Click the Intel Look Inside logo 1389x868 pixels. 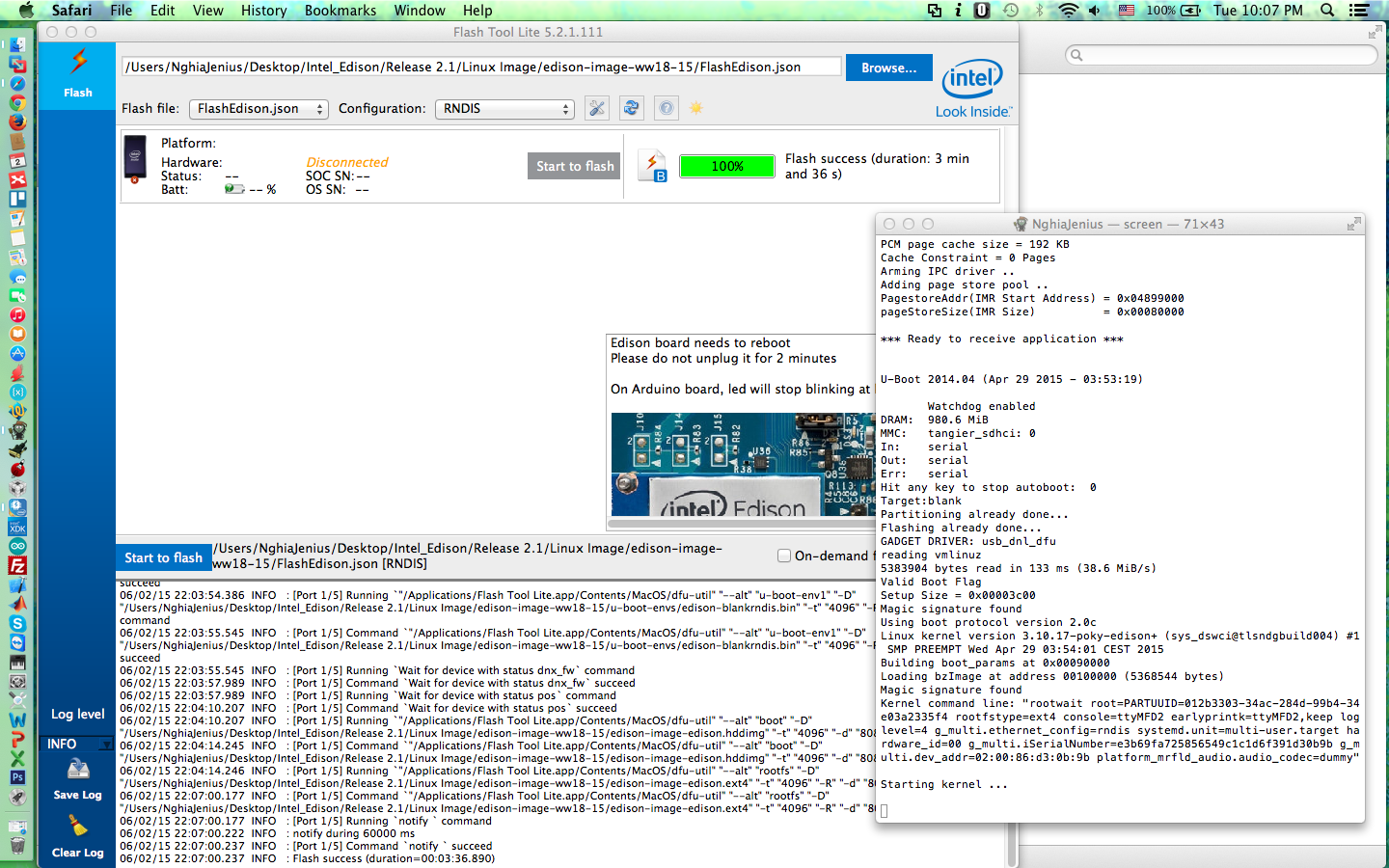[x=972, y=89]
